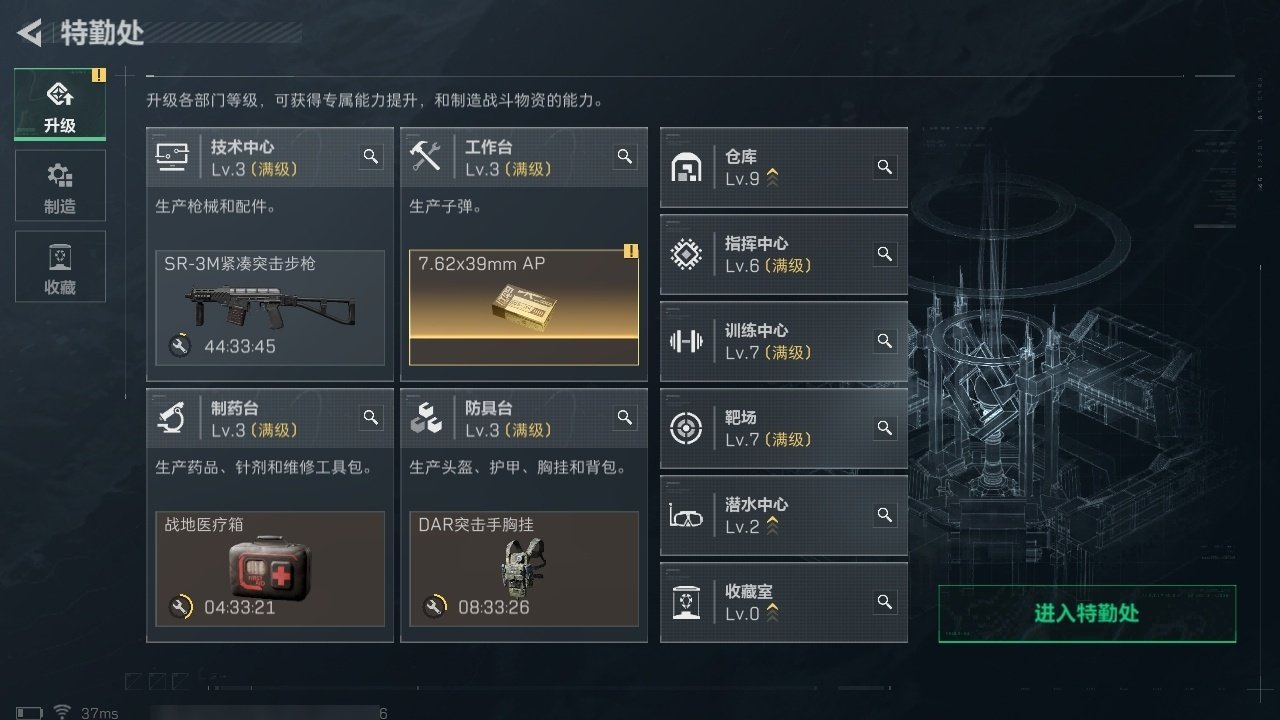This screenshot has width=1280, height=720.
Task: Click the back arrow next to 特勤处
Action: point(29,33)
